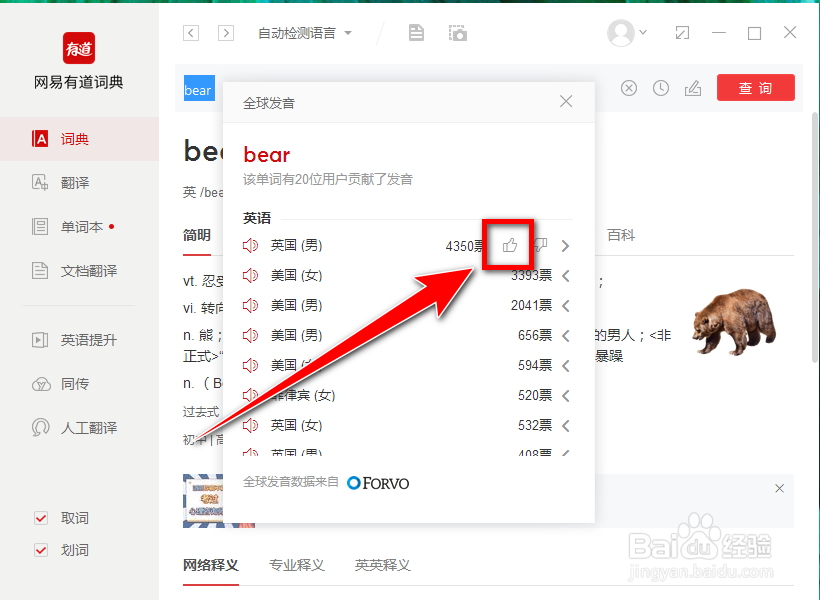Select 词典 in the sidebar
Screen dimensions: 820x600
coord(79,139)
